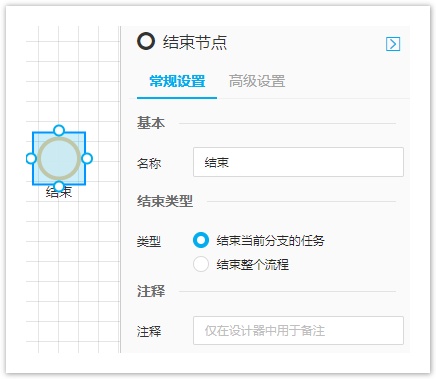
Task: Click the 注释 section heading
Action: pos(151,291)
